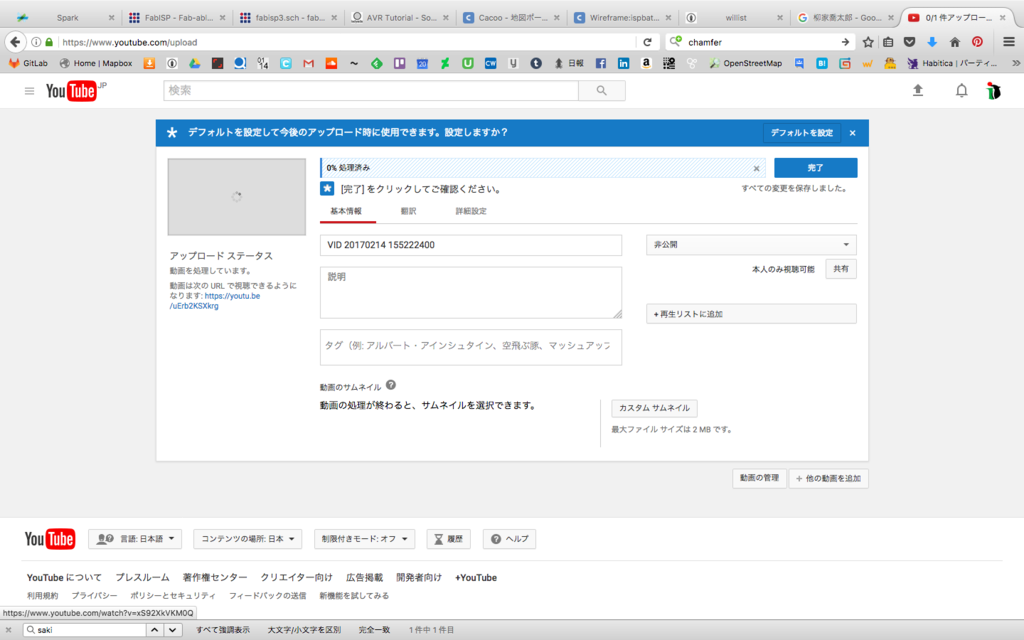Open the downloads arrow icon
This screenshot has width=1024, height=640.
[x=932, y=42]
